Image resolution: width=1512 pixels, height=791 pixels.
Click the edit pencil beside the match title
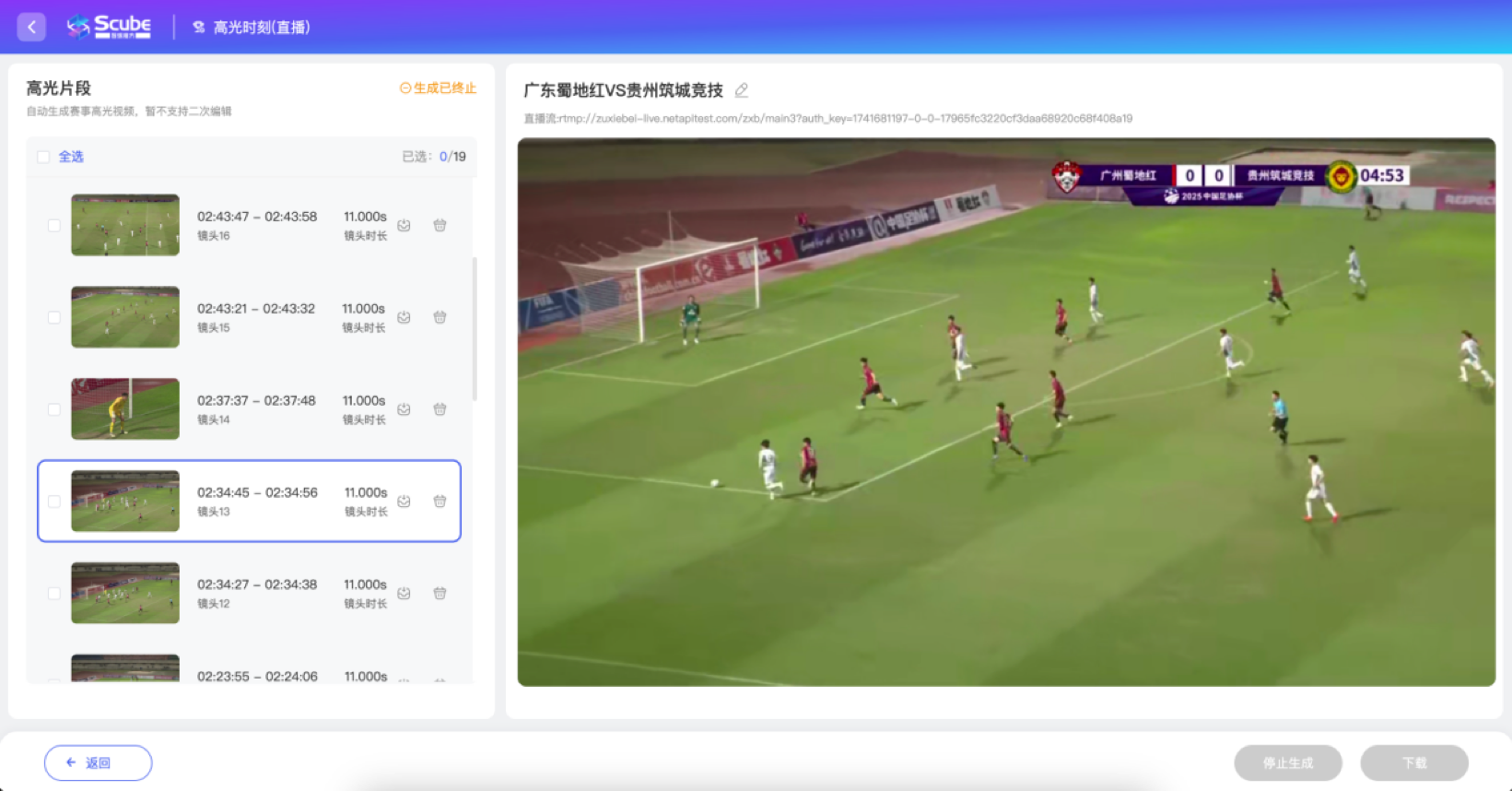click(742, 90)
